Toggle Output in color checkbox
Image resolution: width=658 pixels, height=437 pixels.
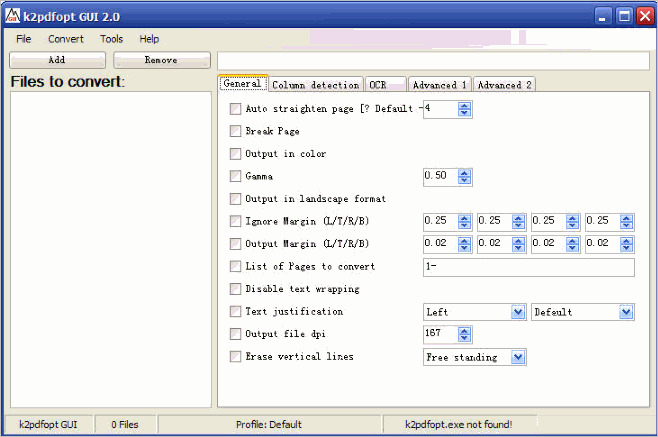[235, 154]
